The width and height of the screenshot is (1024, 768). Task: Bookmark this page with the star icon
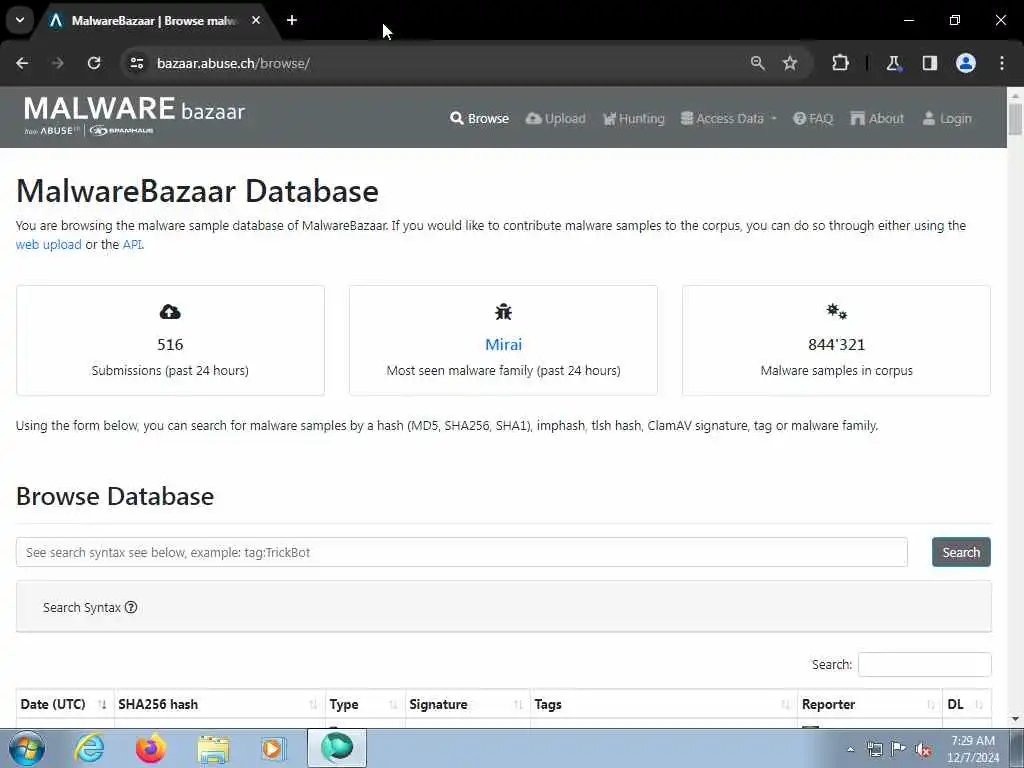pos(790,63)
